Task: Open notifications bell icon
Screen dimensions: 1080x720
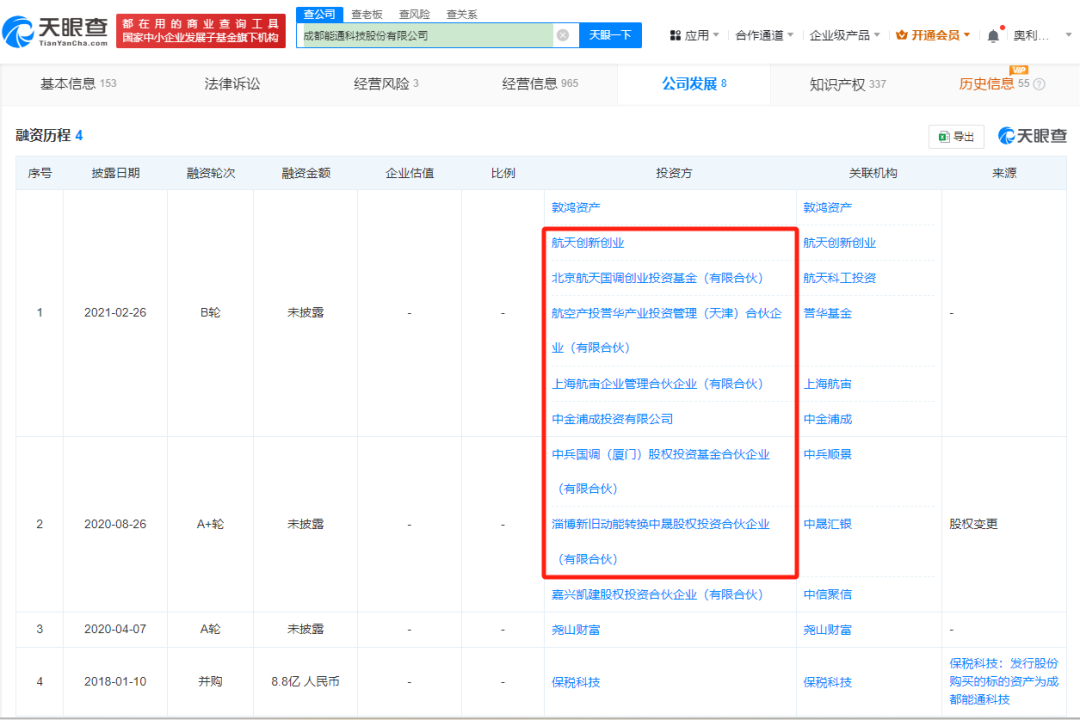Action: pyautogui.click(x=993, y=35)
